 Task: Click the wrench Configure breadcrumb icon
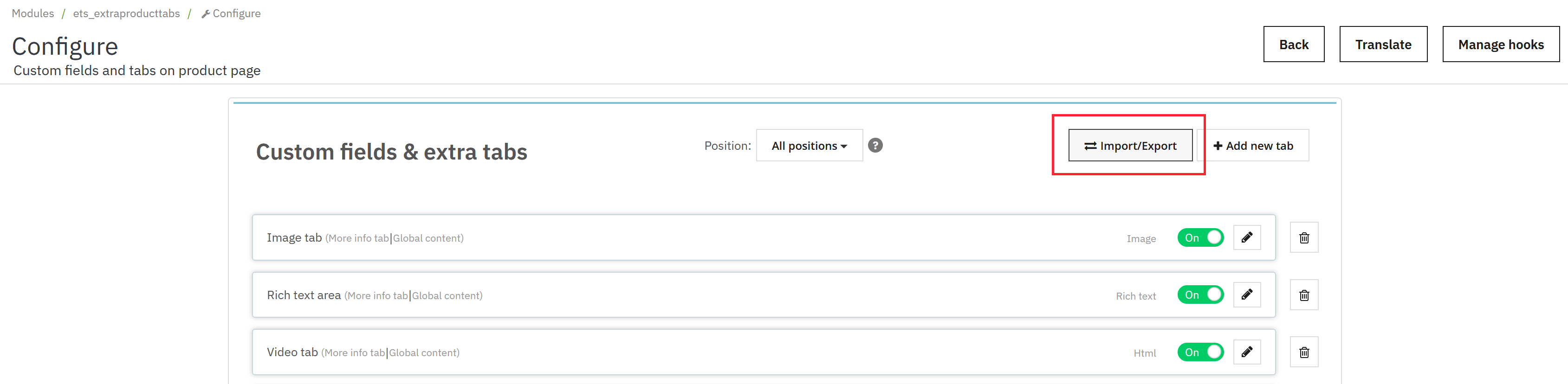point(206,14)
